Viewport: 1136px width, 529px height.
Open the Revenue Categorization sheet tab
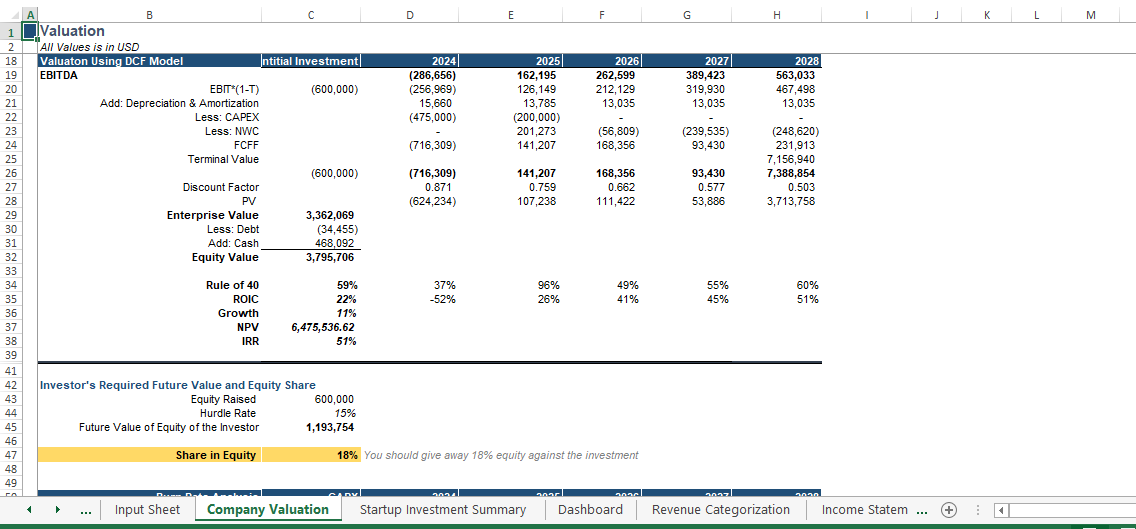[721, 509]
